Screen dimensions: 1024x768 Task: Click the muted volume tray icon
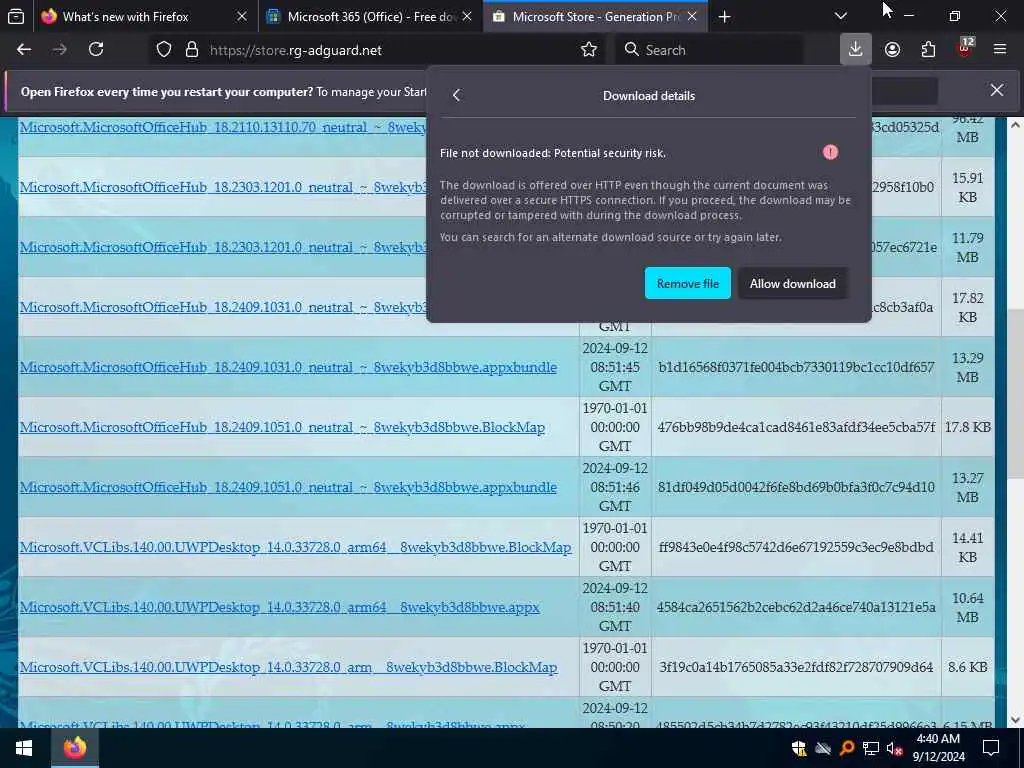click(x=894, y=748)
